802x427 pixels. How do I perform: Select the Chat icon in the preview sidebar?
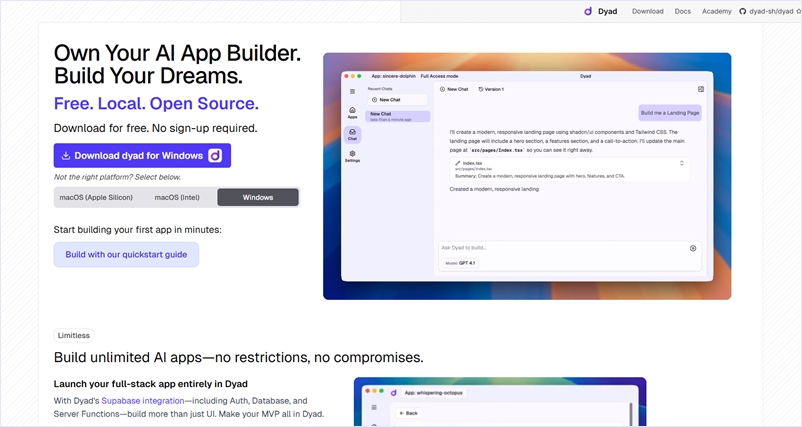(352, 134)
